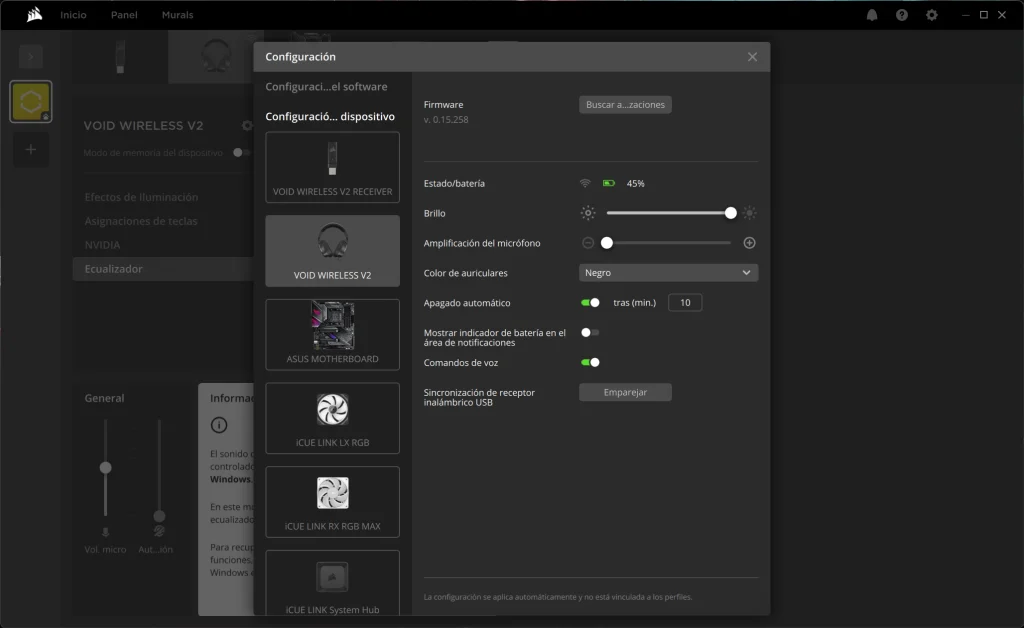This screenshot has height=628, width=1024.
Task: Open the settings gear in top bar
Action: click(x=932, y=14)
